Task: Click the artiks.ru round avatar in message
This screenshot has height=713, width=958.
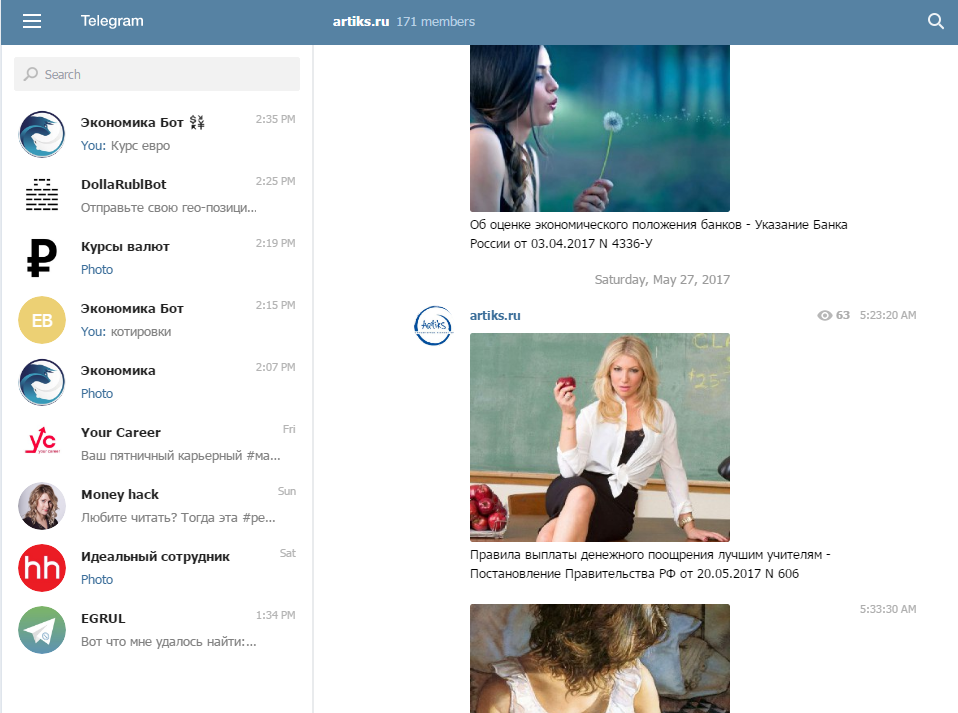Action: [433, 326]
